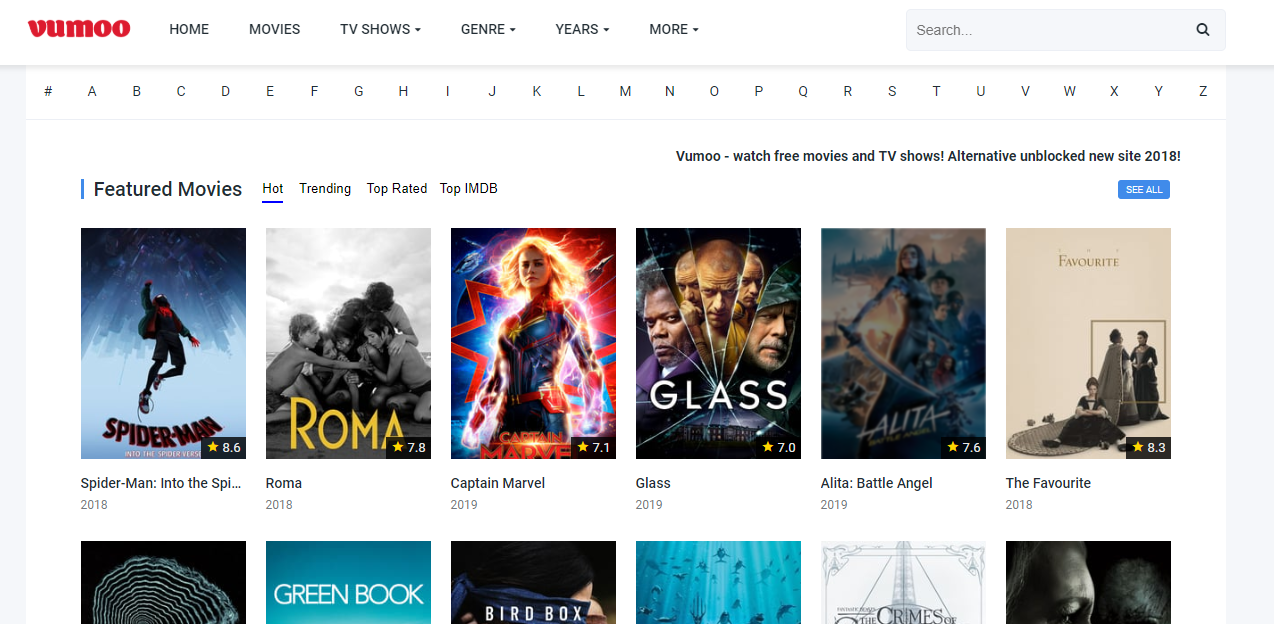Screen dimensions: 1274x624
Task: Click the search magnifier icon
Action: pos(1203,30)
